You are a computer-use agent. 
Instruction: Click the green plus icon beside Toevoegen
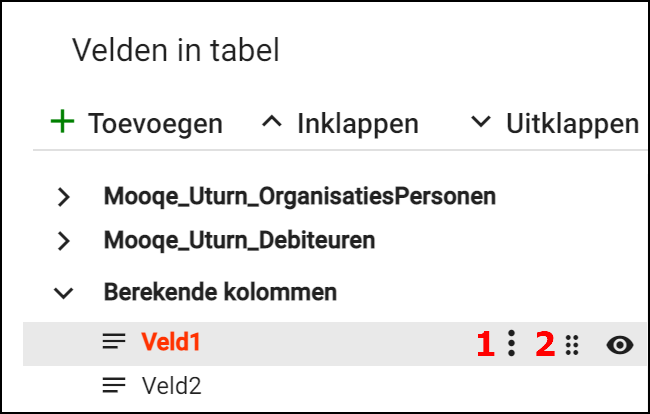click(62, 123)
